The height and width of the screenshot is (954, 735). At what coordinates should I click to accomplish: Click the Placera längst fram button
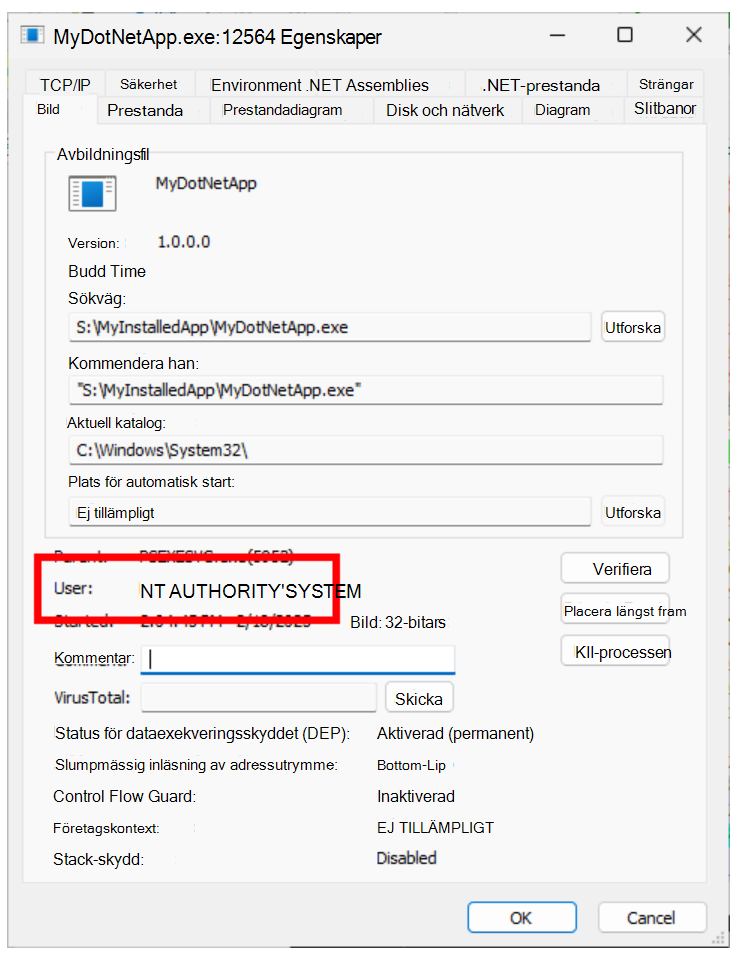(x=616, y=610)
